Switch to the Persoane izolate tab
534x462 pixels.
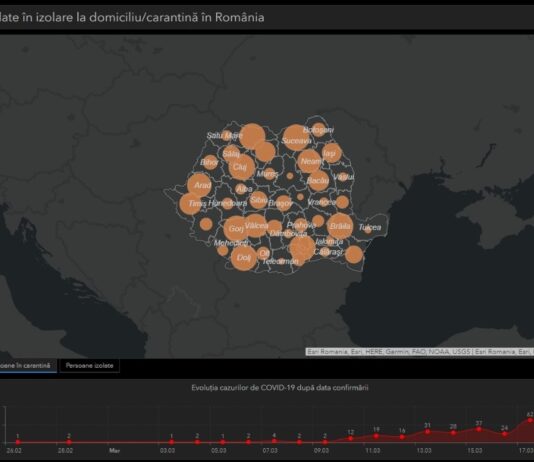click(x=89, y=366)
